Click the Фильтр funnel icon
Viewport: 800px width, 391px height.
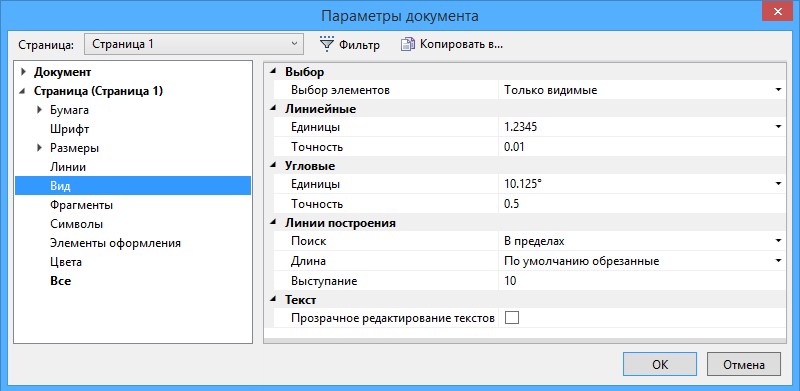point(327,44)
